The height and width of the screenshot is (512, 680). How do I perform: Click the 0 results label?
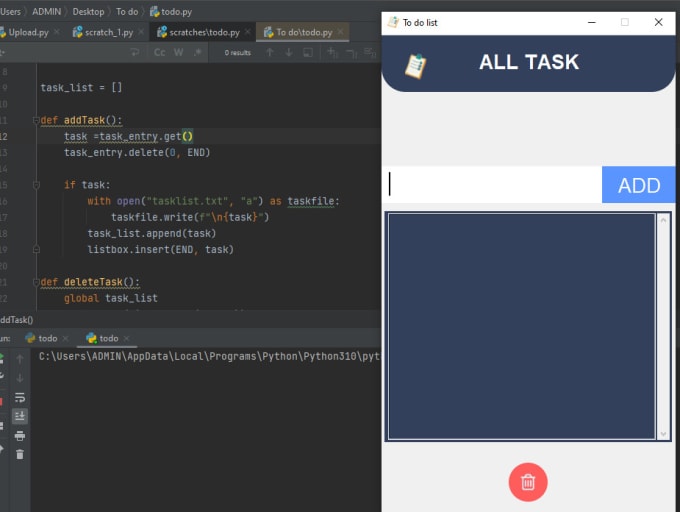tap(238, 53)
